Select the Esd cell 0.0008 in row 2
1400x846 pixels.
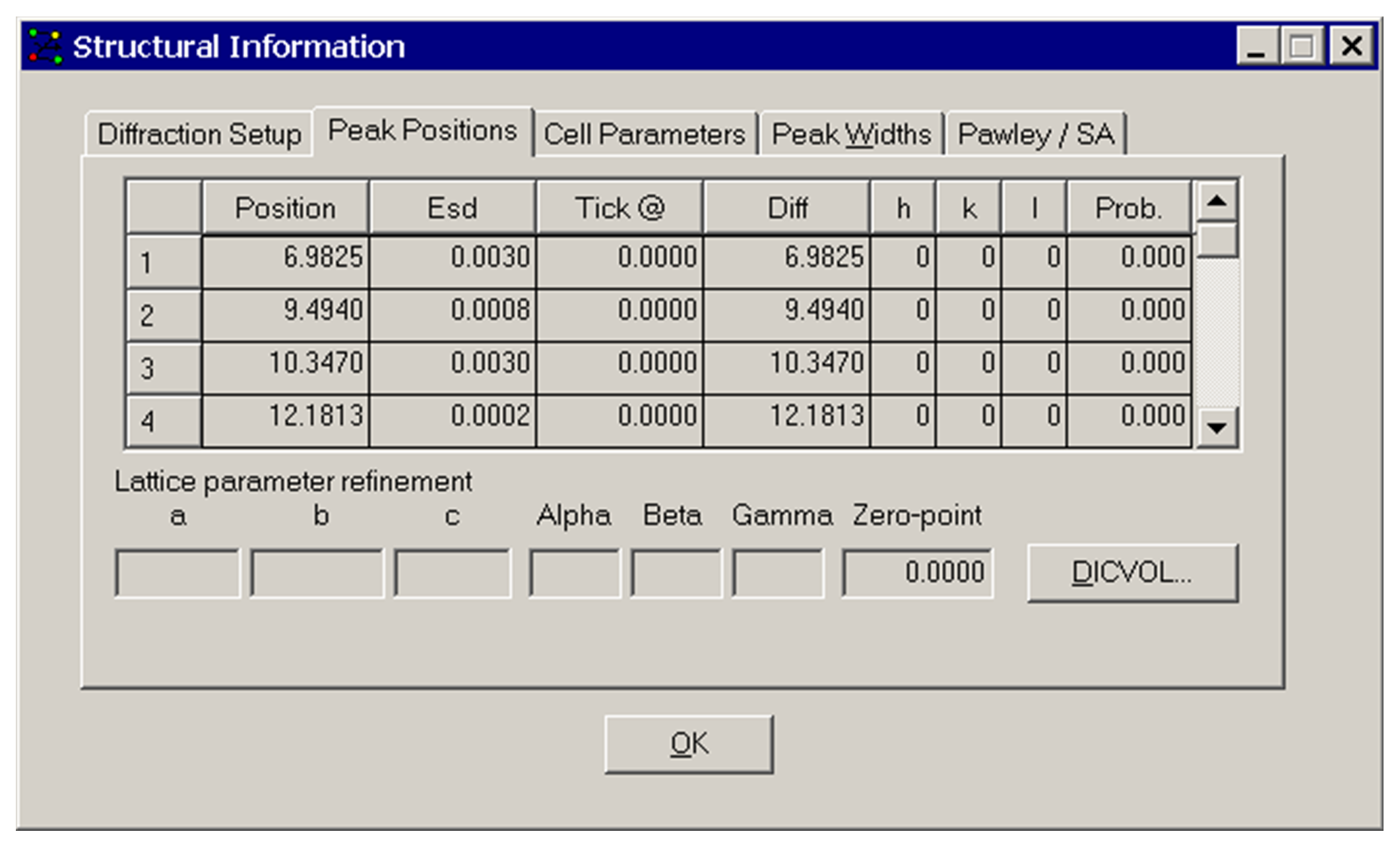453,314
